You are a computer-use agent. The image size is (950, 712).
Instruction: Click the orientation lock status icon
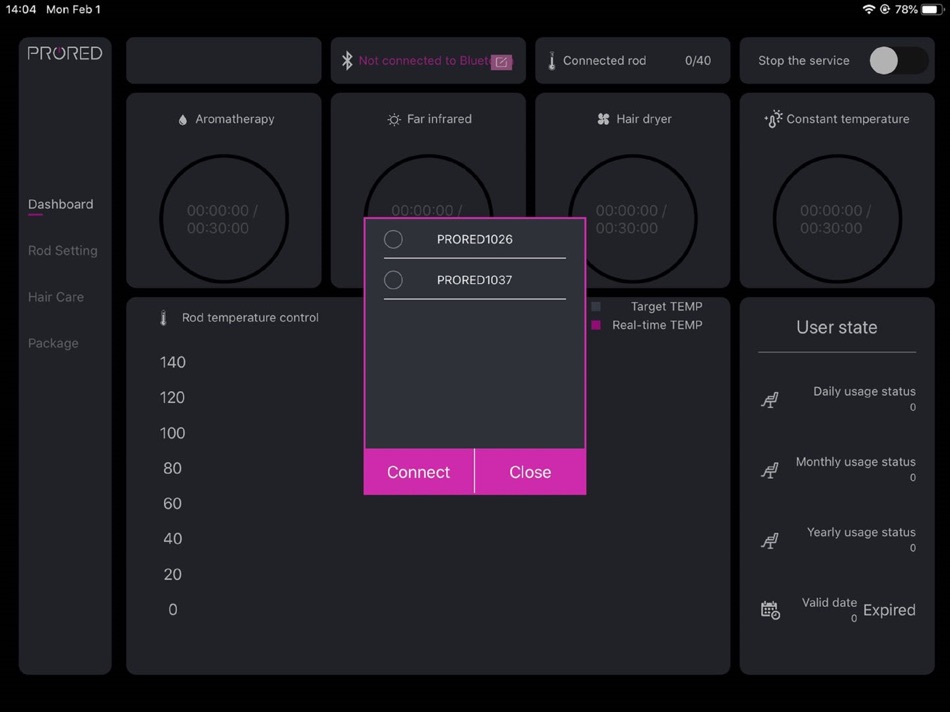(885, 9)
